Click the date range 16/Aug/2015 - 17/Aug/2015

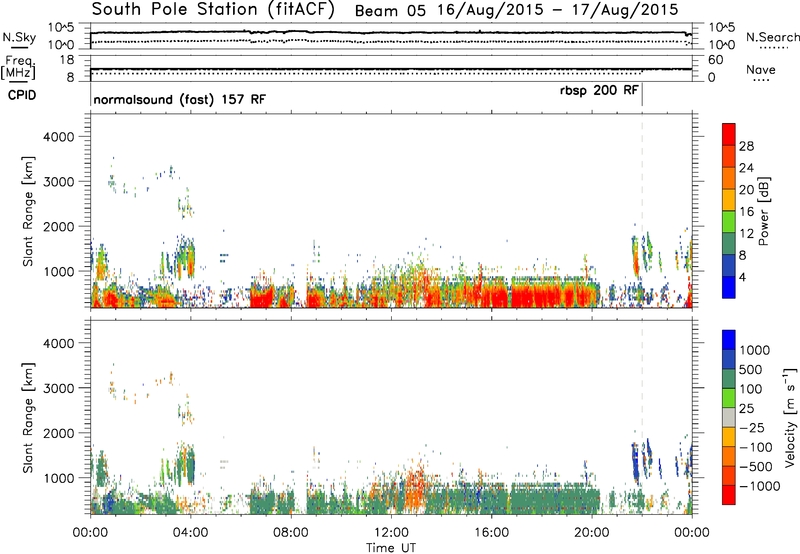558,10
